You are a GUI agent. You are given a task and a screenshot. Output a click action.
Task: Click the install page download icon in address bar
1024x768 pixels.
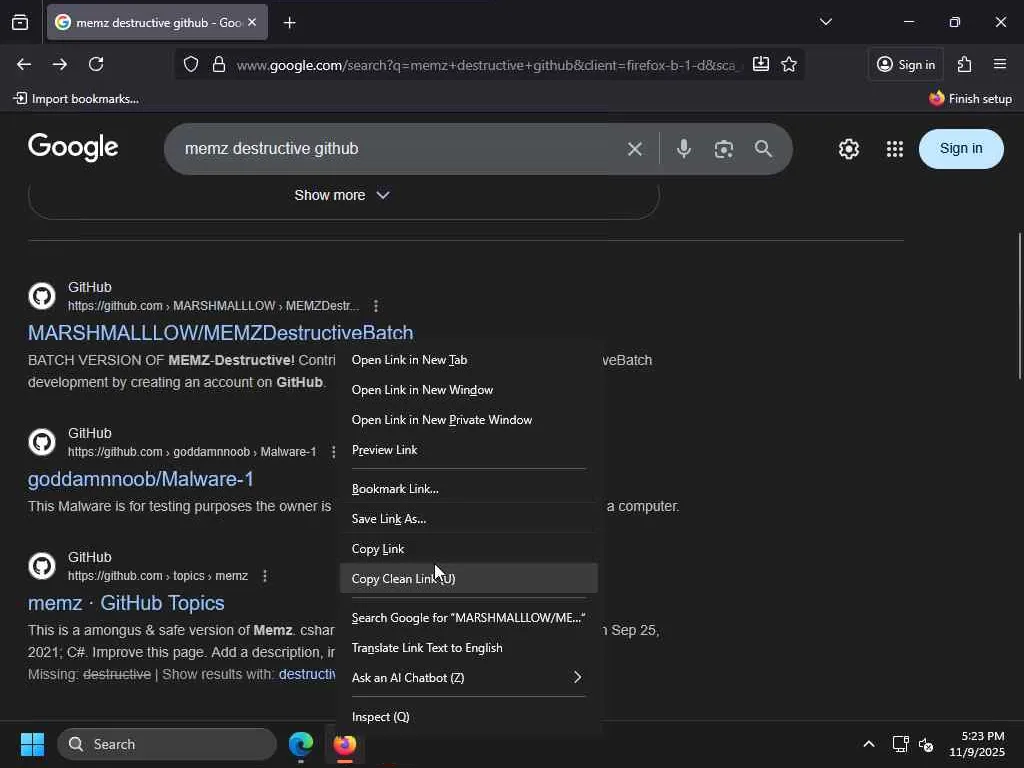tap(761, 64)
